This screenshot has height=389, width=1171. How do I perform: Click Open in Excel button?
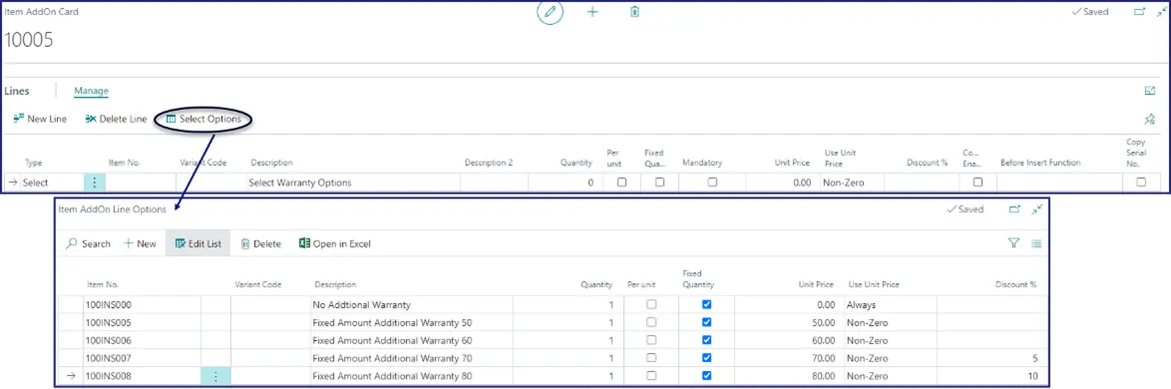point(335,243)
